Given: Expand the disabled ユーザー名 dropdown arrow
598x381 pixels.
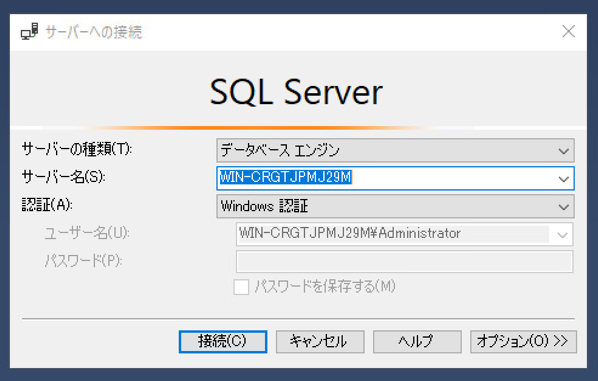Looking at the screenshot, I should (x=562, y=235).
